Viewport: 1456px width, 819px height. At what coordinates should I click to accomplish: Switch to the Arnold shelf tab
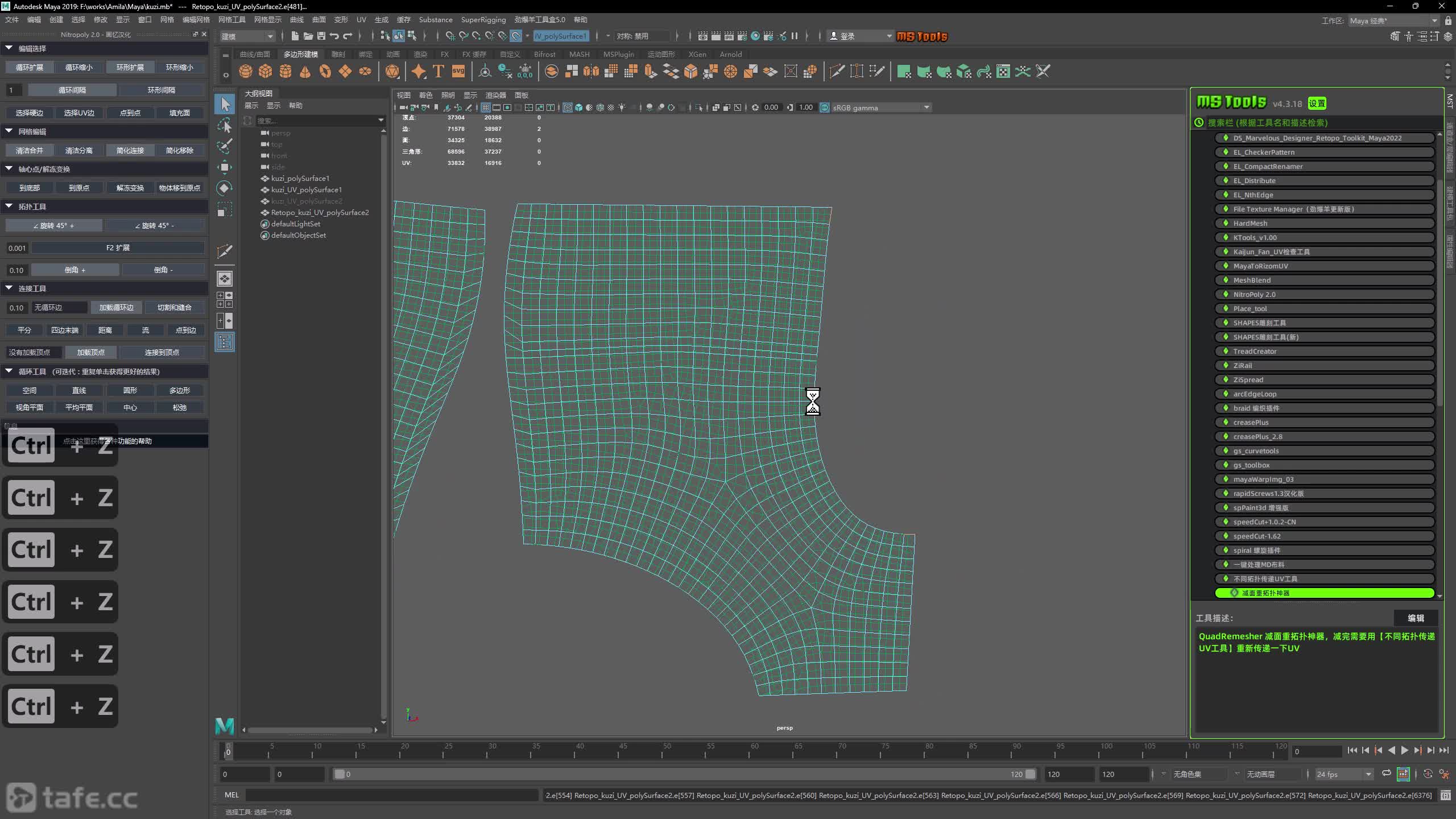click(x=731, y=54)
